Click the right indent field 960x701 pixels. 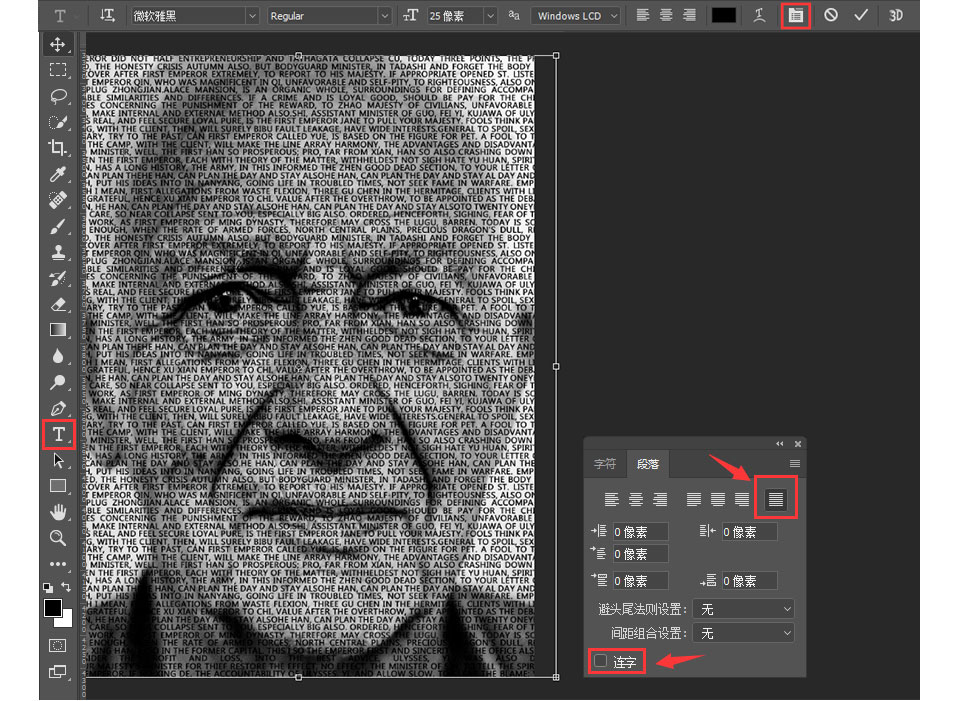(x=749, y=531)
